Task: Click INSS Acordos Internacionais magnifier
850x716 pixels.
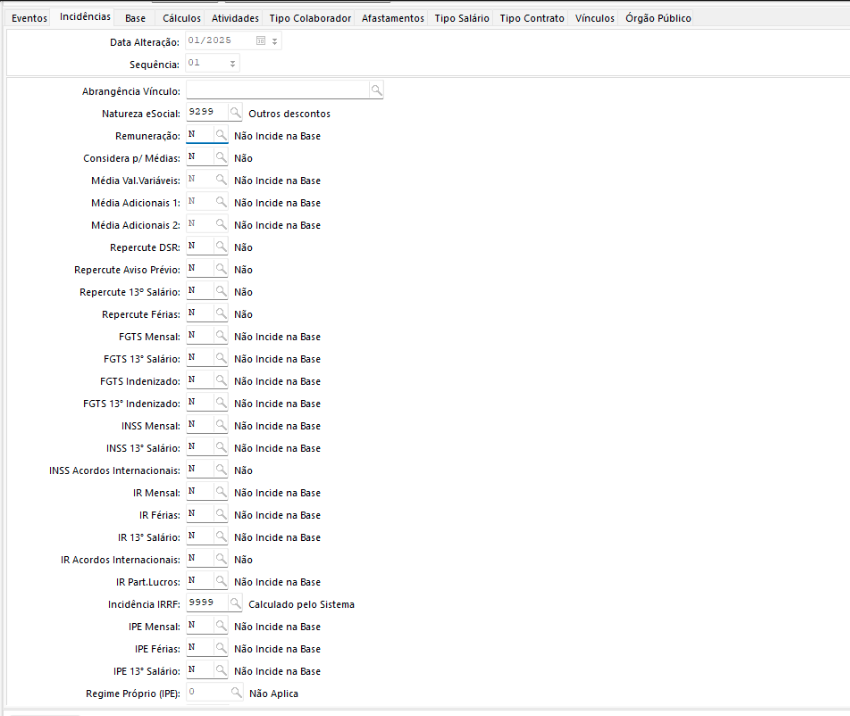Action: 221,469
